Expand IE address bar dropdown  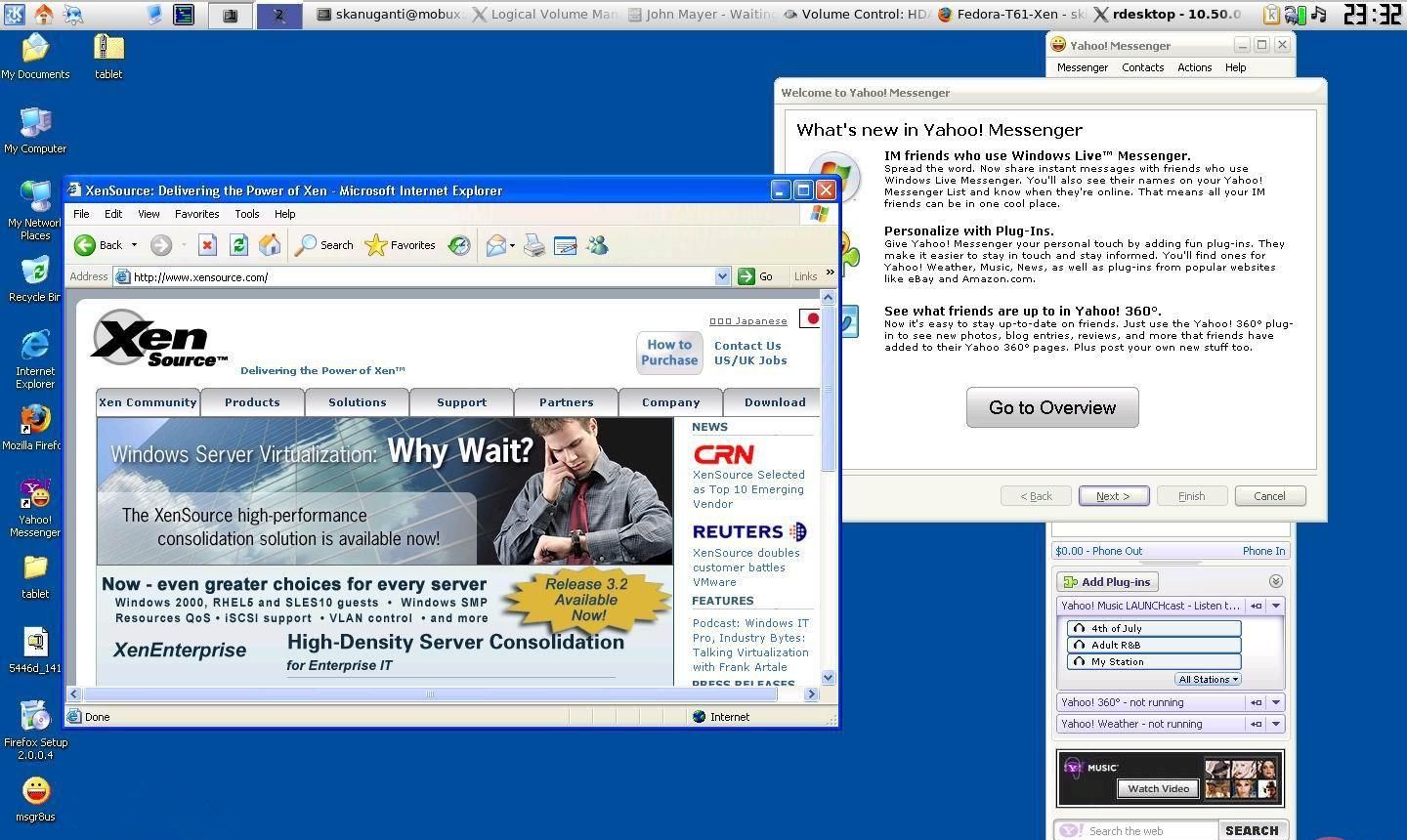pos(722,276)
